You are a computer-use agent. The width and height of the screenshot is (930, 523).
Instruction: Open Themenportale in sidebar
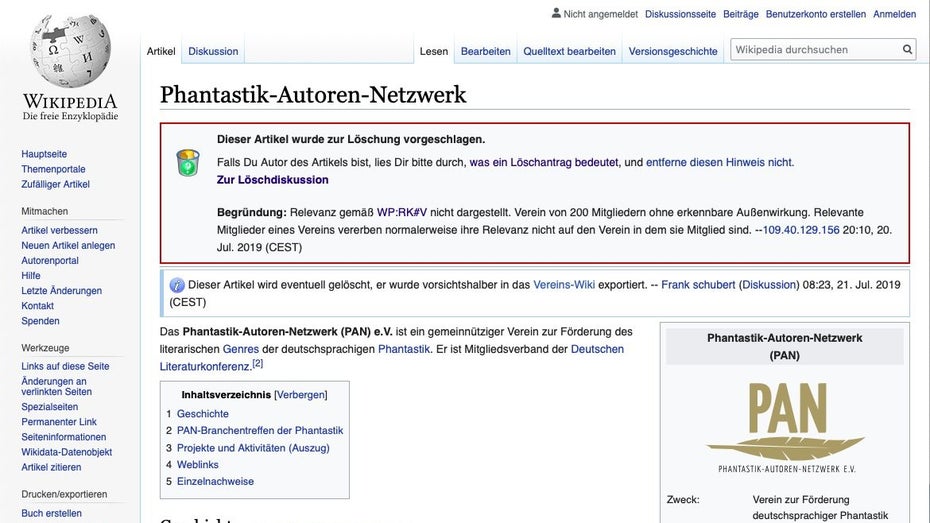click(53, 170)
